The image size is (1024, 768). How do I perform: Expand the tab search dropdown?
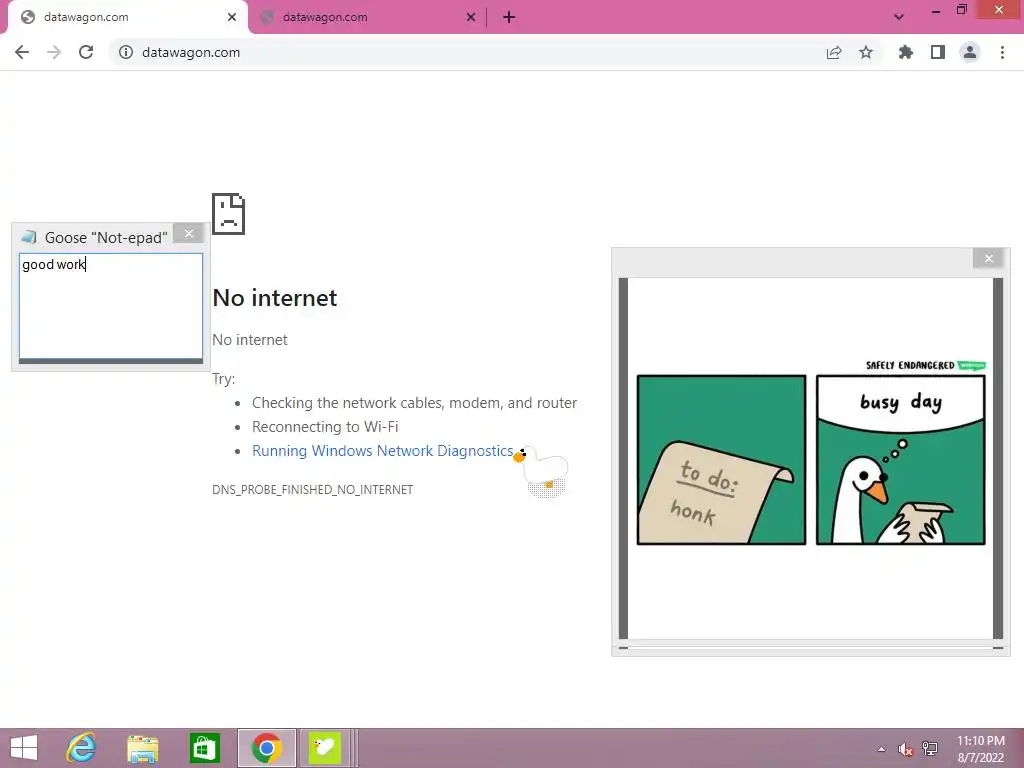pyautogui.click(x=899, y=17)
